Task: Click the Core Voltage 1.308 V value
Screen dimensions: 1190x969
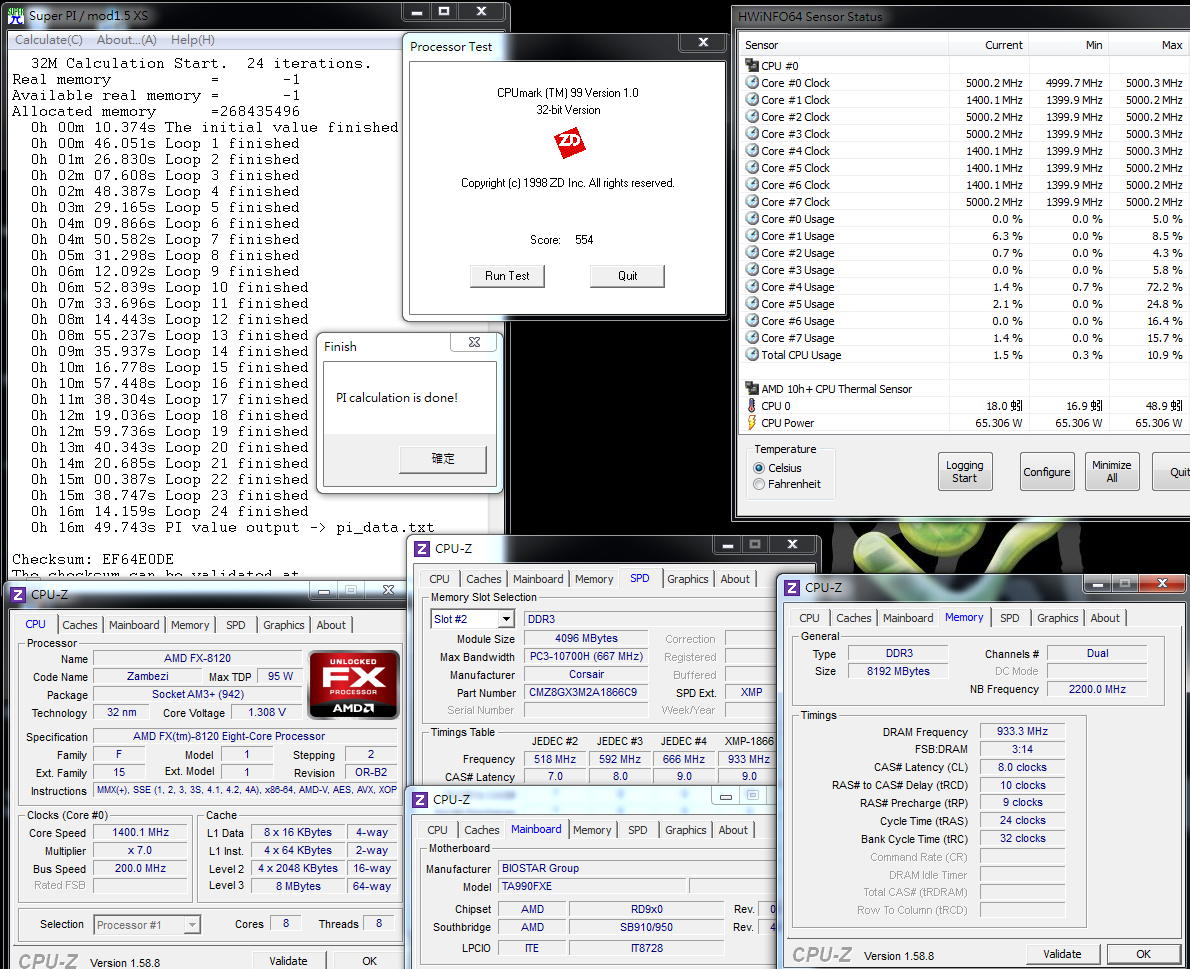Action: (x=266, y=712)
